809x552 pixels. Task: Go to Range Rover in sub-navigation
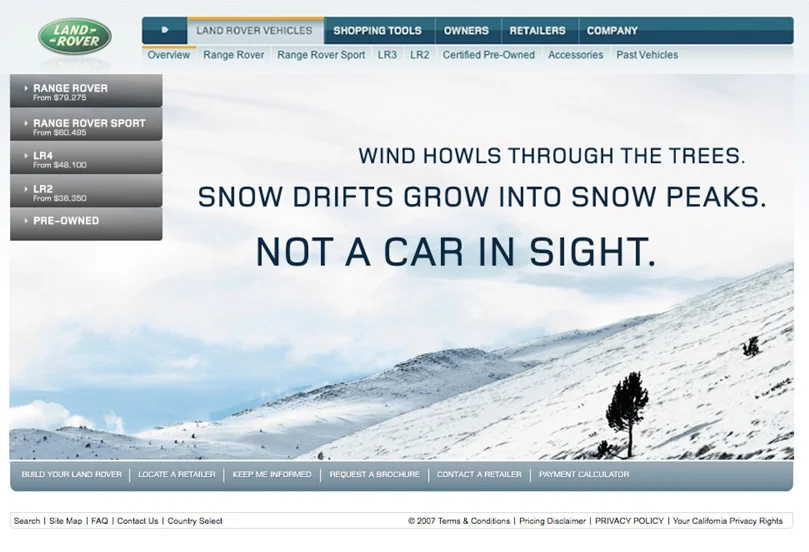(x=234, y=55)
